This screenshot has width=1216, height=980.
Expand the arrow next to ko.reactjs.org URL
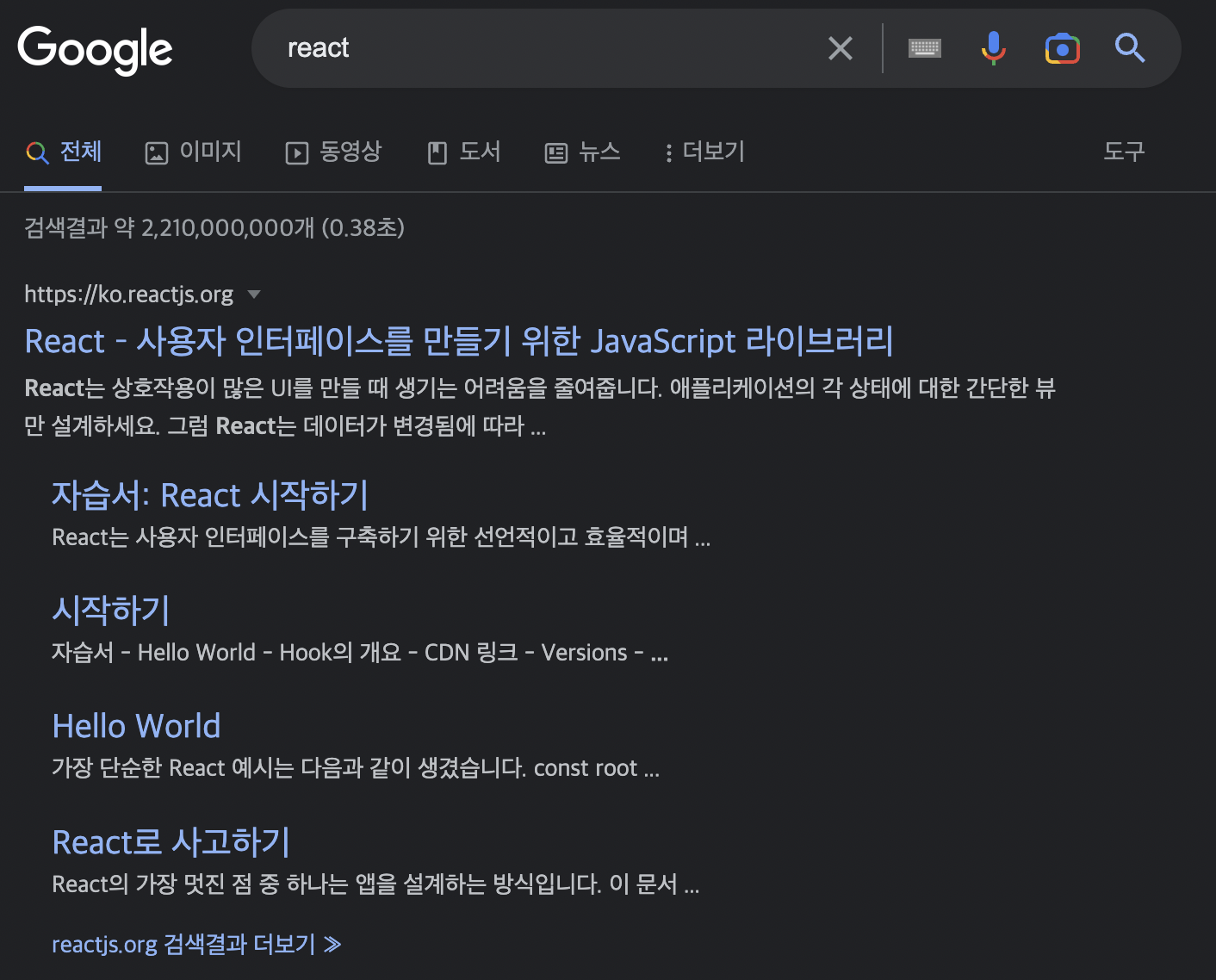pyautogui.click(x=254, y=295)
